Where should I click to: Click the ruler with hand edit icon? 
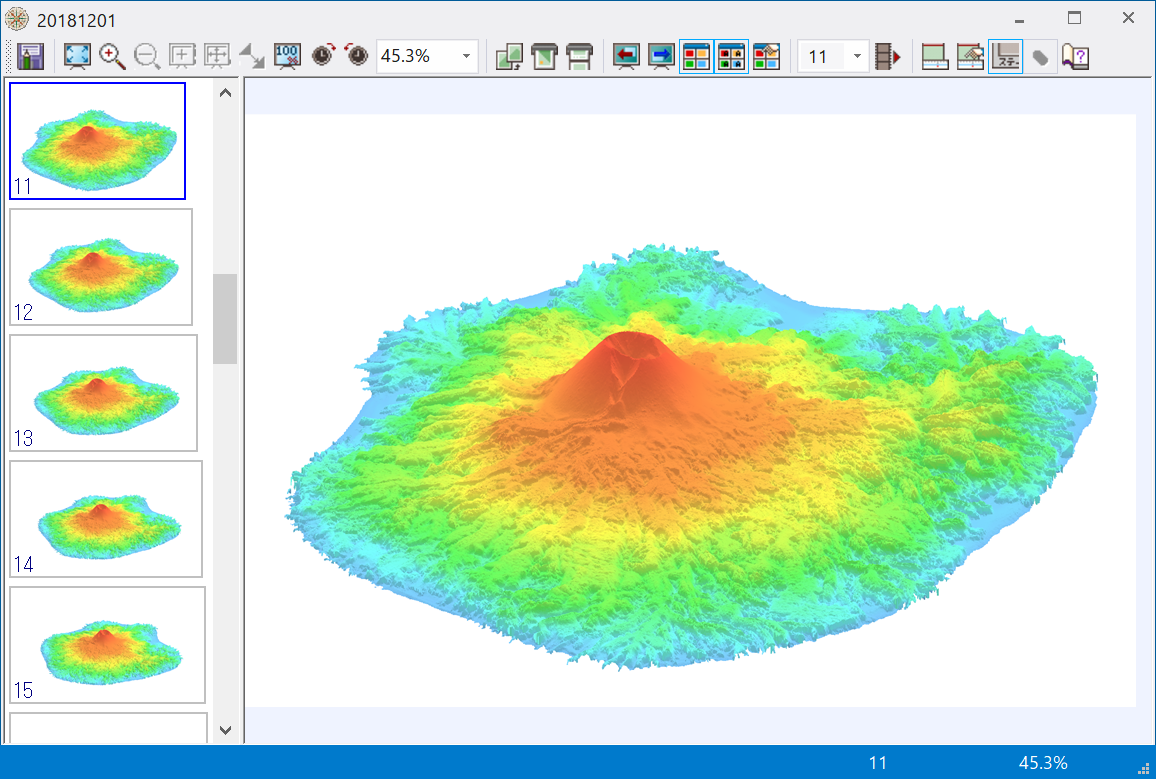(x=970, y=57)
